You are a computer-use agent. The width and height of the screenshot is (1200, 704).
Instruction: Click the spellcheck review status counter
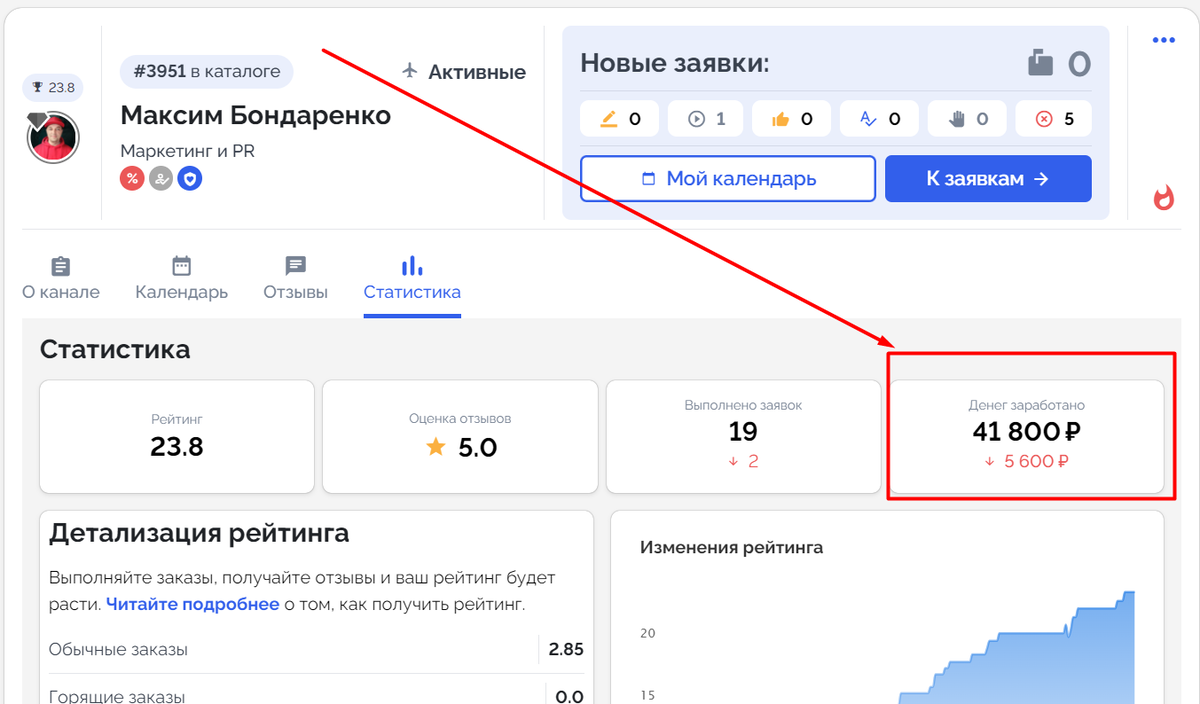(880, 120)
